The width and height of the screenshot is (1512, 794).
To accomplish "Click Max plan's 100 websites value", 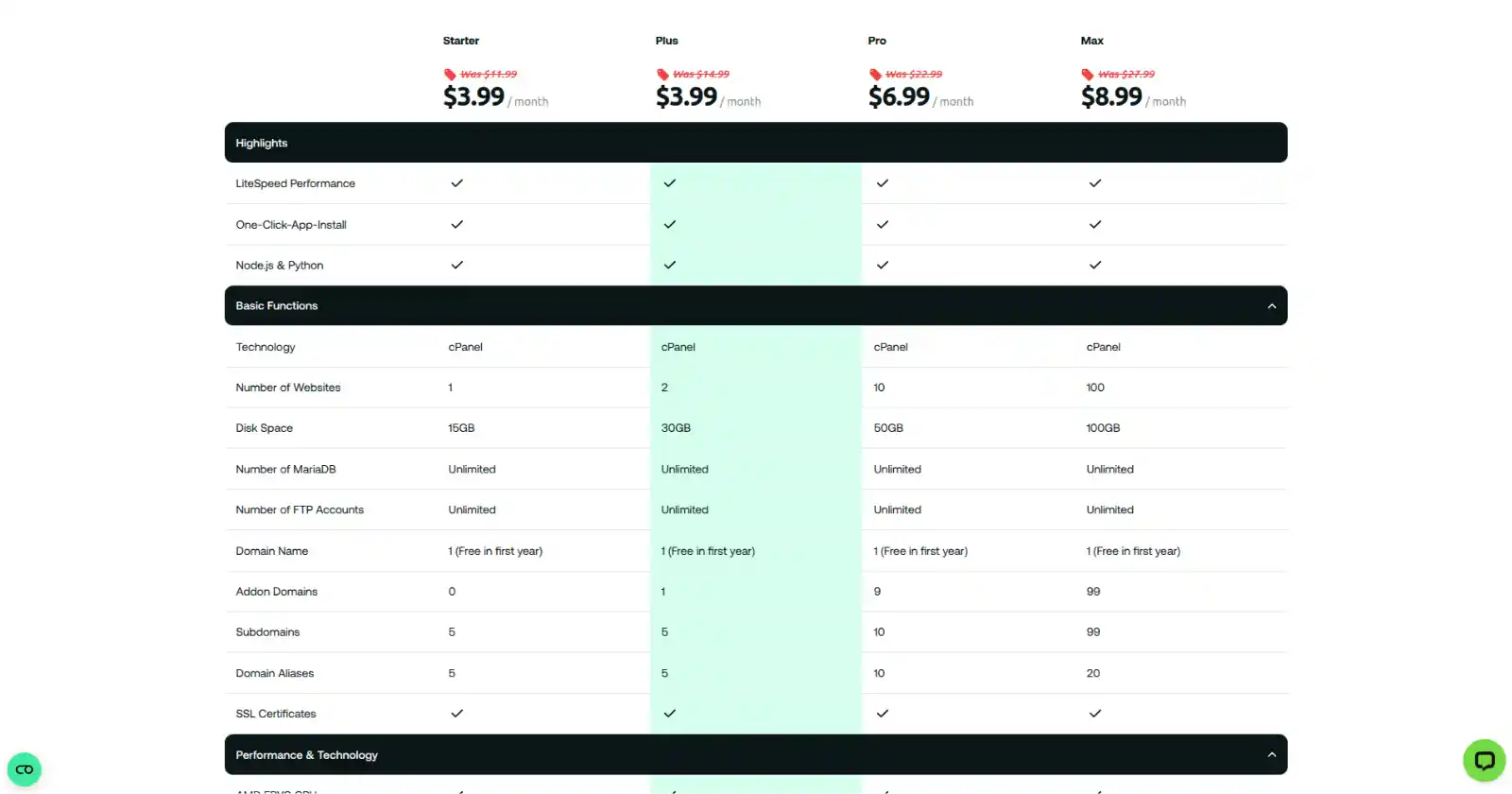I will 1095,388.
